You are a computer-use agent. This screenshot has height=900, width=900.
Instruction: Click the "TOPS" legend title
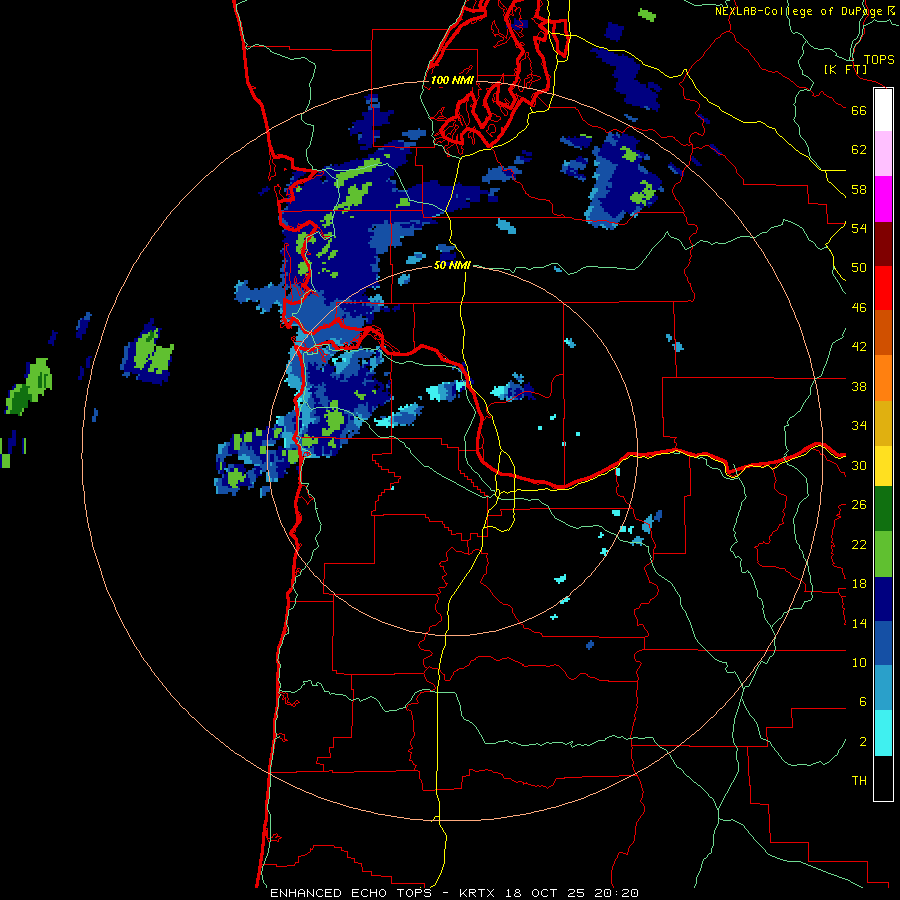point(879,59)
